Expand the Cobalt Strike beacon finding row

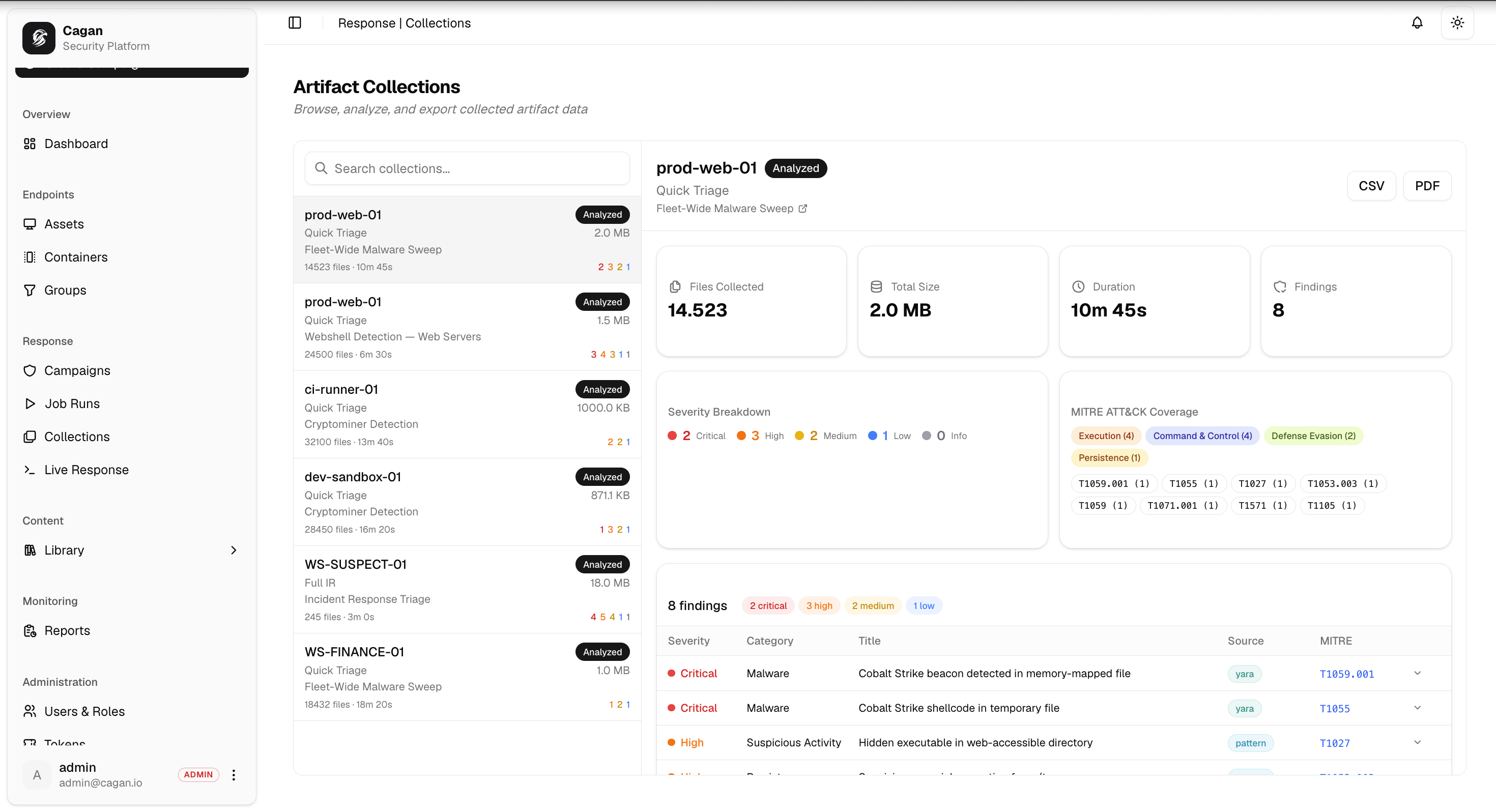1418,673
